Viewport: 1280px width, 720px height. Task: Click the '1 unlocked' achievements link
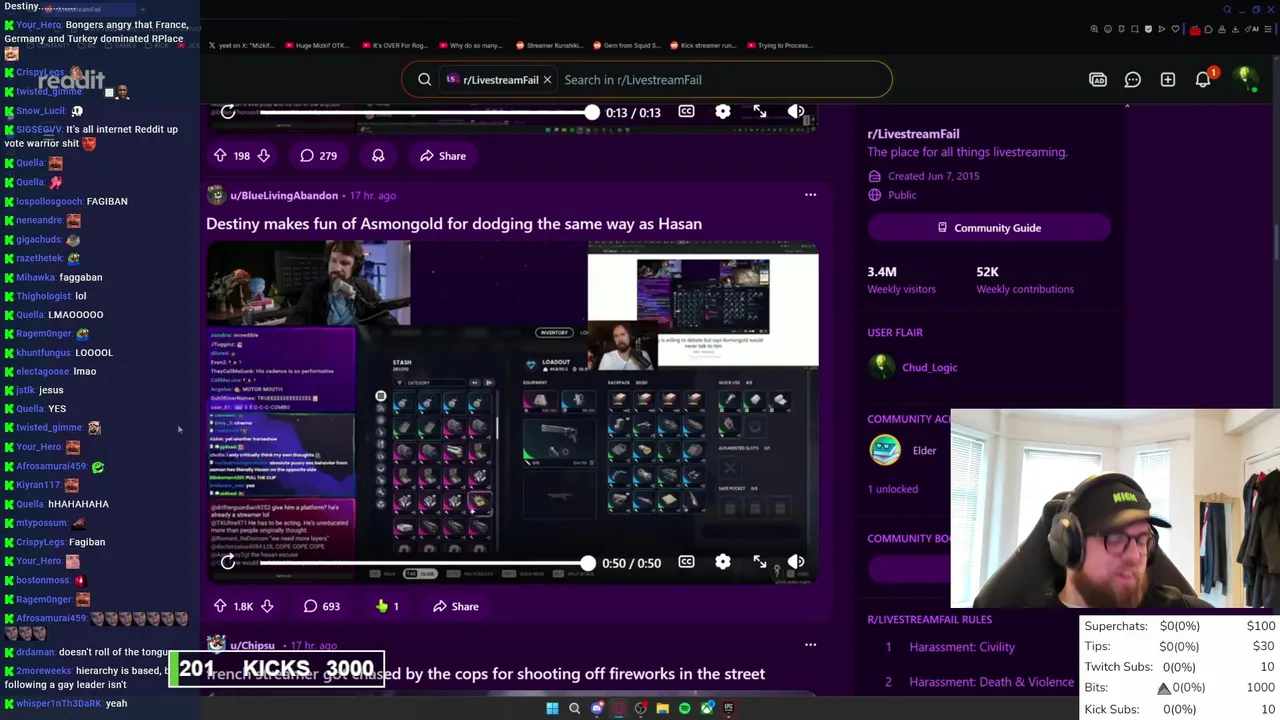(892, 489)
